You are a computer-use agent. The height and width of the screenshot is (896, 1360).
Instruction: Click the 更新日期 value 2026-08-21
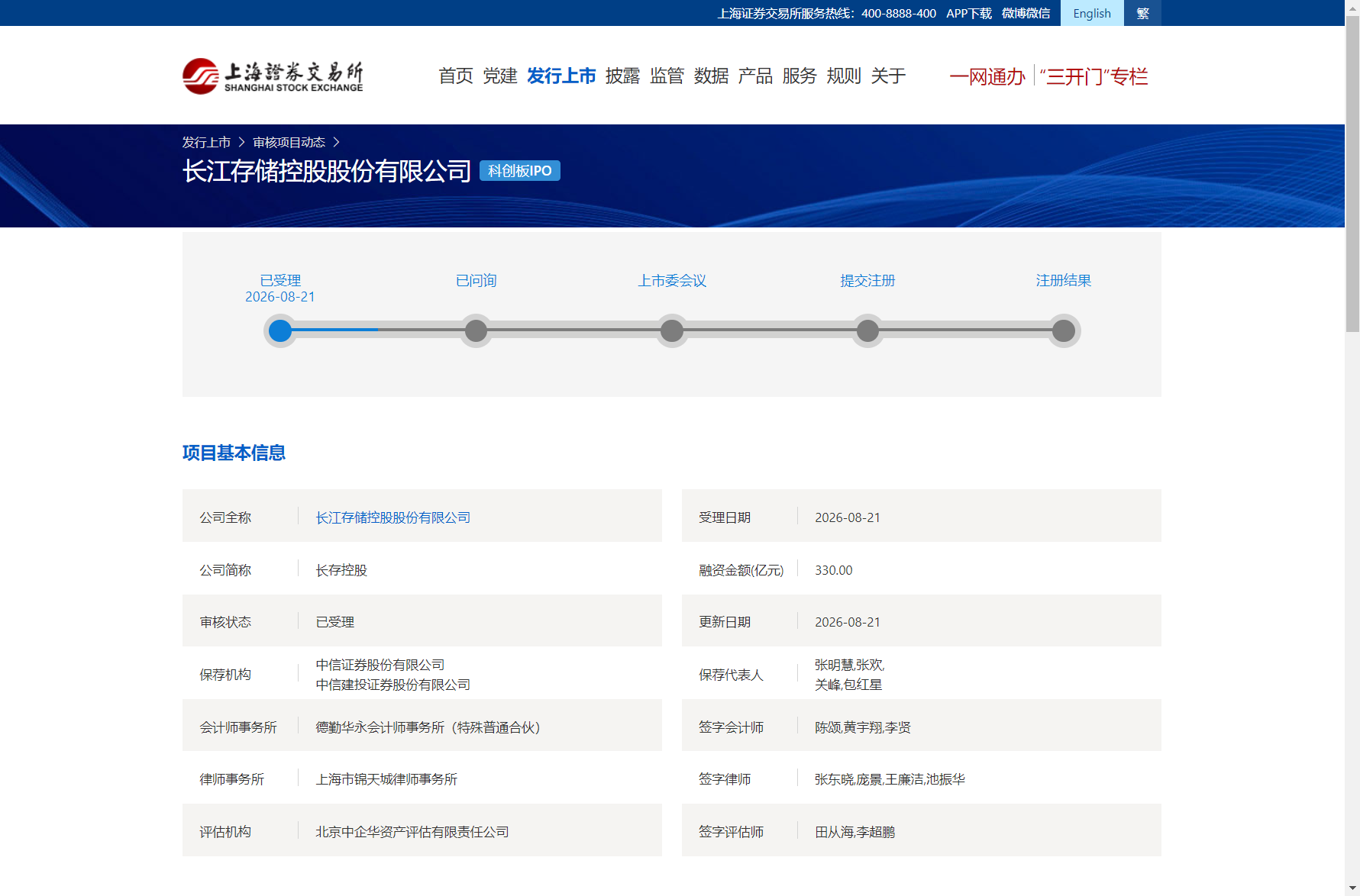[848, 622]
